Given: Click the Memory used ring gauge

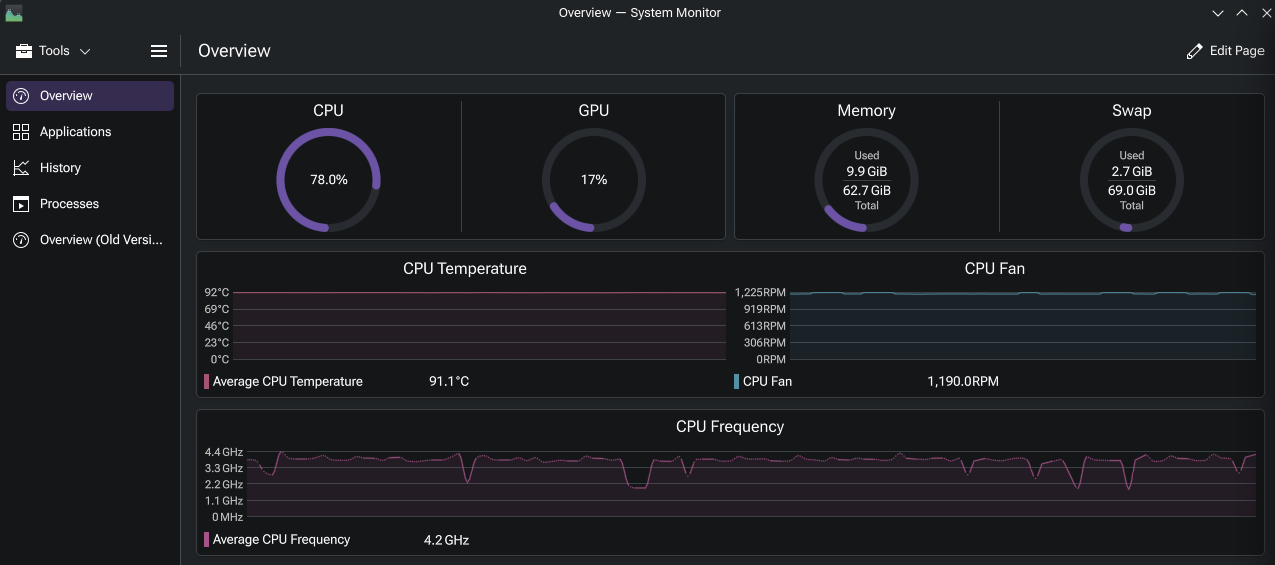Looking at the screenshot, I should tap(866, 180).
